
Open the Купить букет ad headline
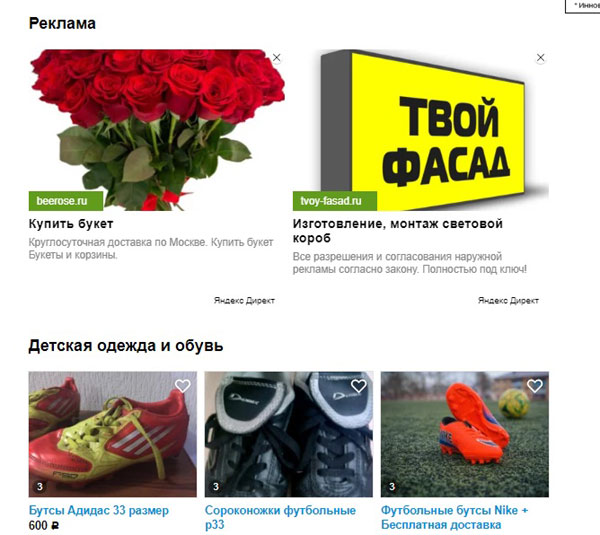(x=71, y=224)
